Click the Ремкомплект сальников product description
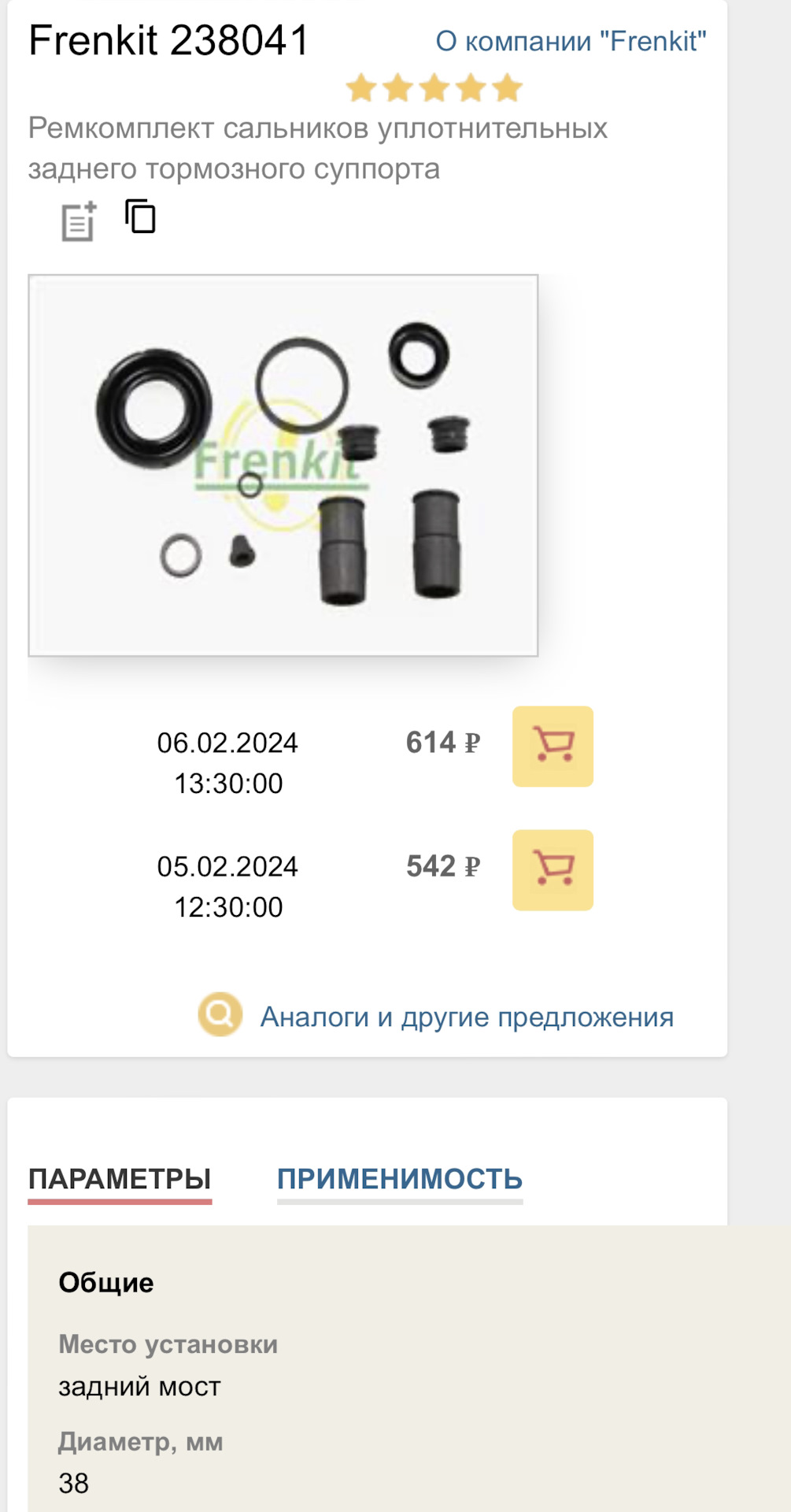This screenshot has width=791, height=1512. click(x=318, y=148)
